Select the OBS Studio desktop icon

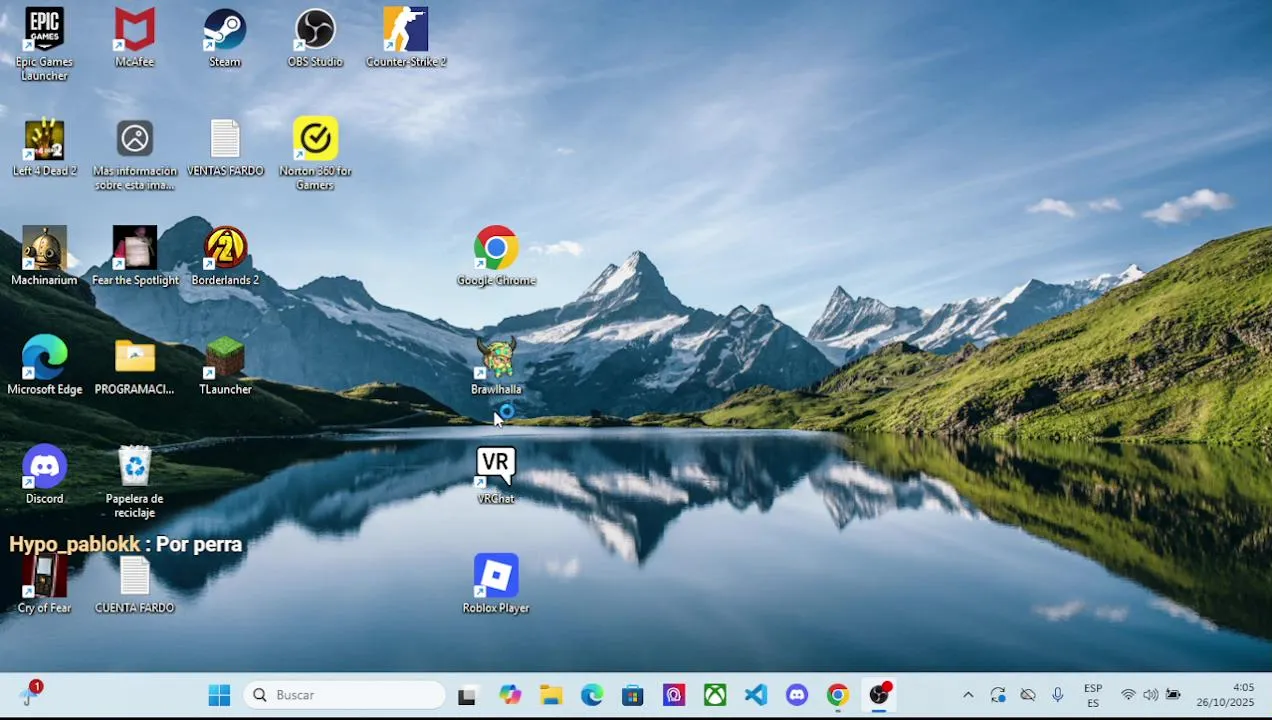315,38
